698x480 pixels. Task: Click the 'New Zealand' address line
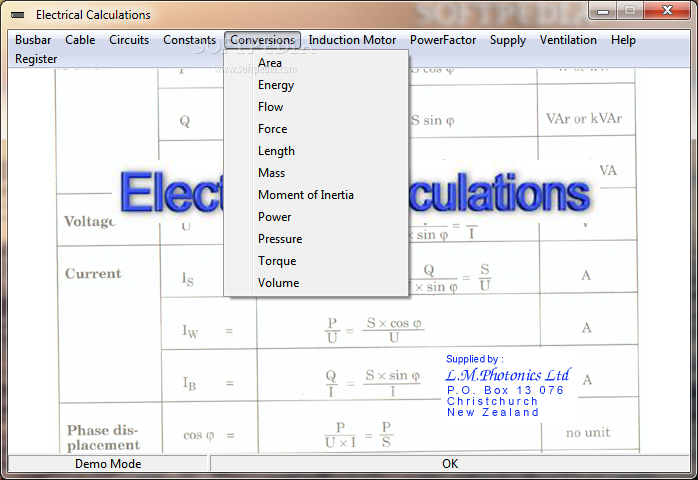tap(493, 412)
